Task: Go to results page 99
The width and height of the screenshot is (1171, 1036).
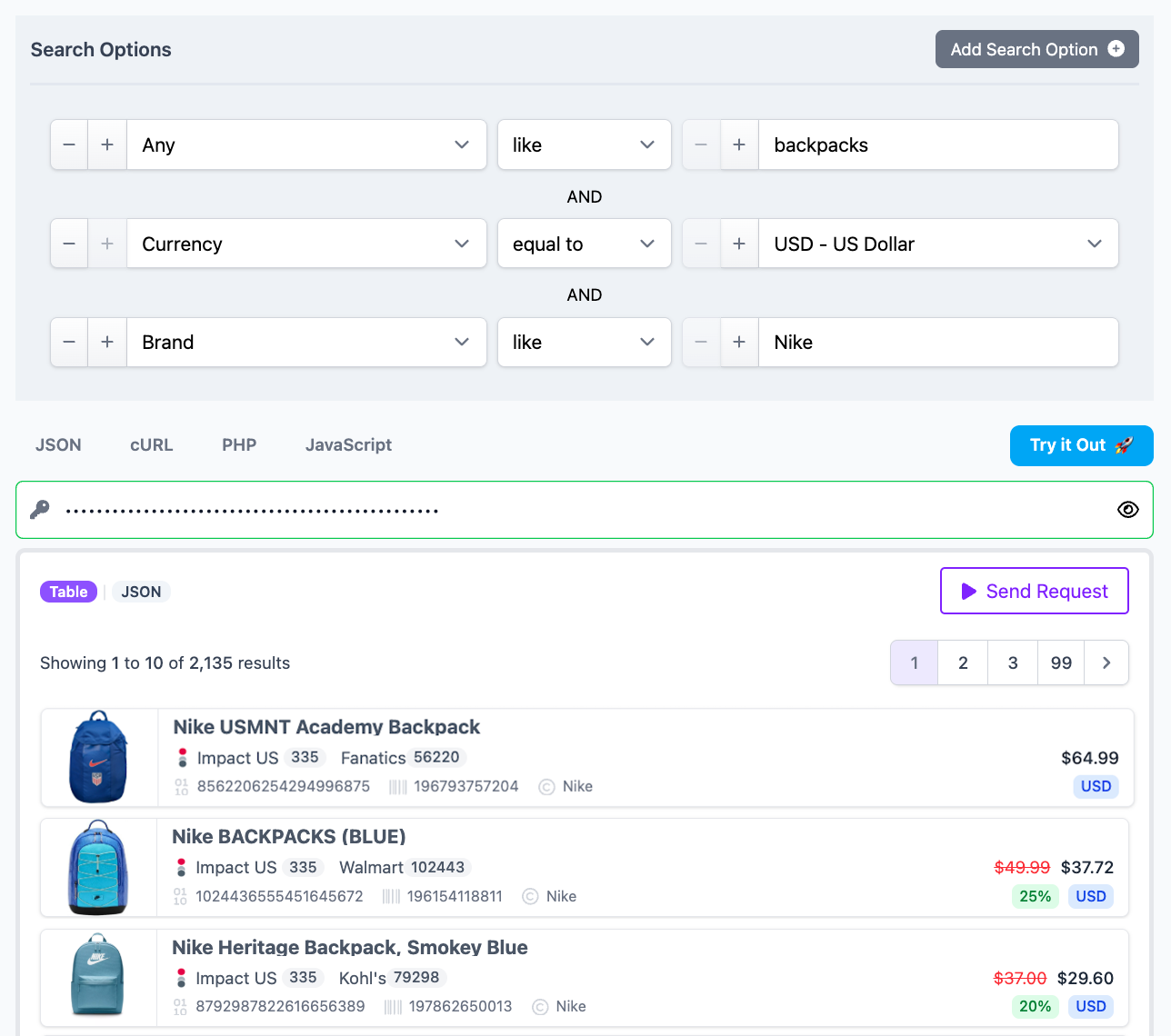Action: click(x=1061, y=662)
